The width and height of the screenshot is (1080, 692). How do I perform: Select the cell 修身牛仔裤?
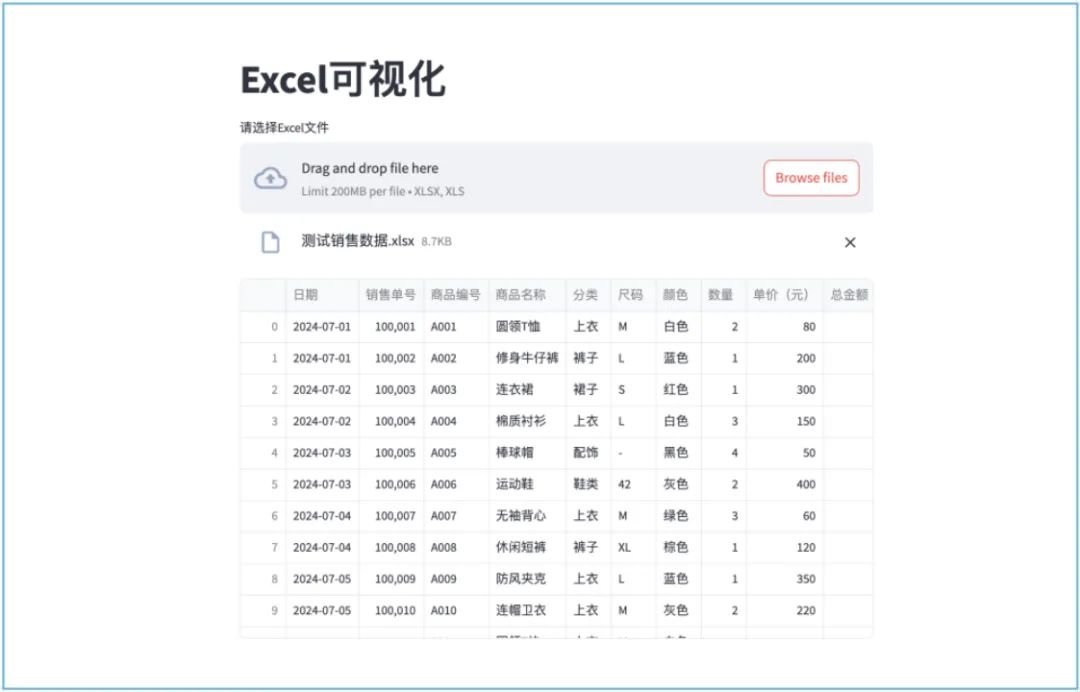[x=527, y=358]
